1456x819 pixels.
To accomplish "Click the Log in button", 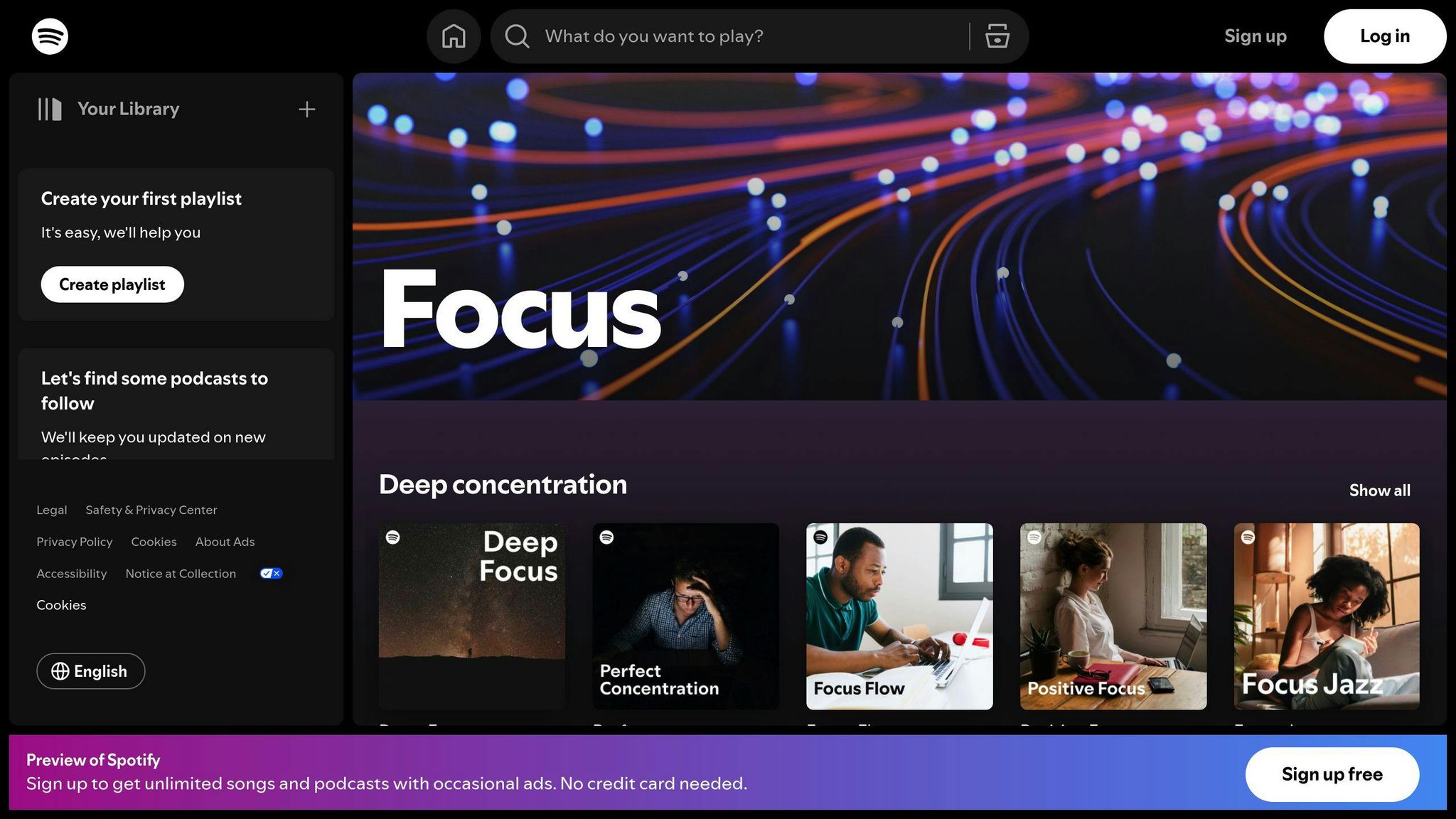I will pyautogui.click(x=1383, y=36).
